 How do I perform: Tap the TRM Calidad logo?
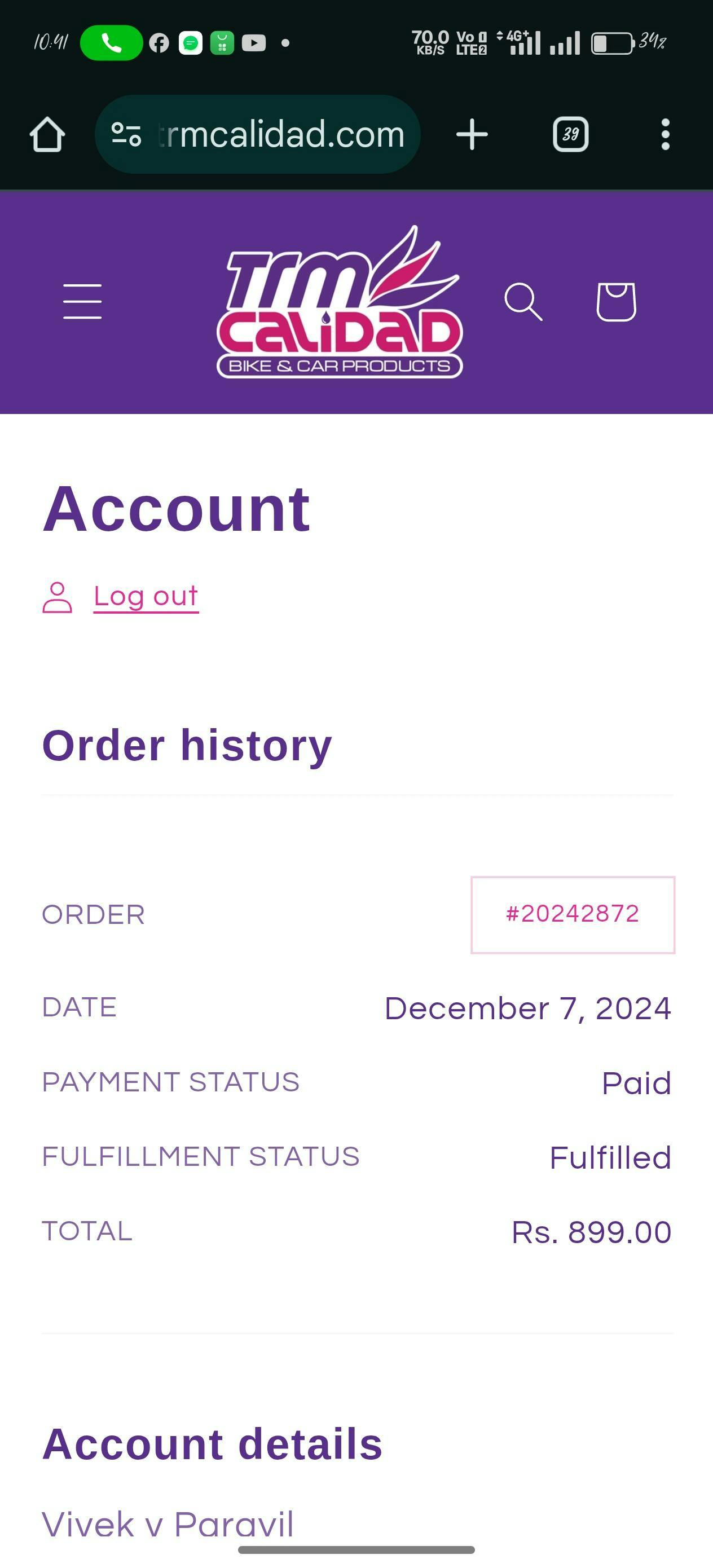(x=339, y=302)
